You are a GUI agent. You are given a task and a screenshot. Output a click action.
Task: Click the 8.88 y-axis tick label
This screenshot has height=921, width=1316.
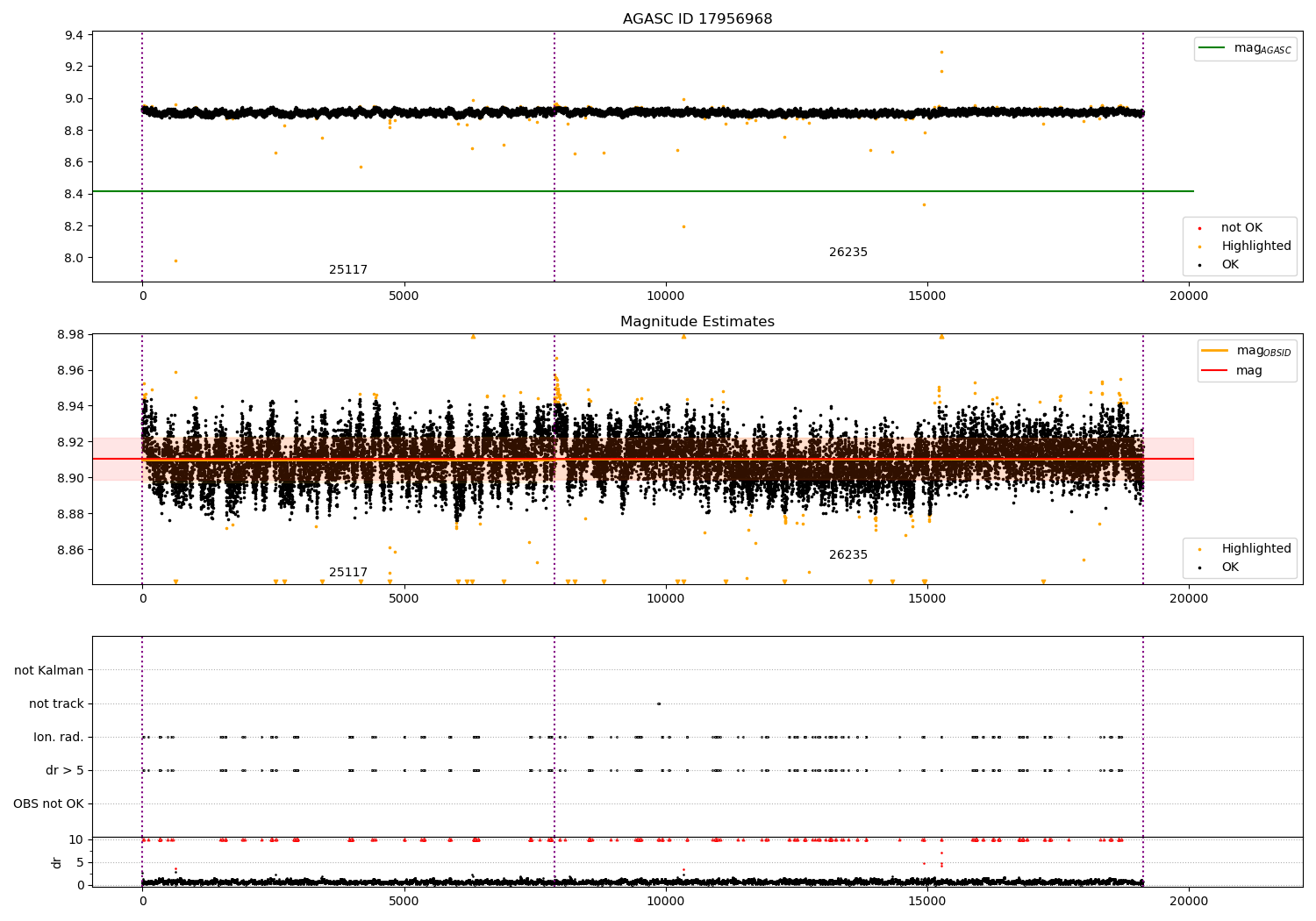pyautogui.click(x=71, y=514)
